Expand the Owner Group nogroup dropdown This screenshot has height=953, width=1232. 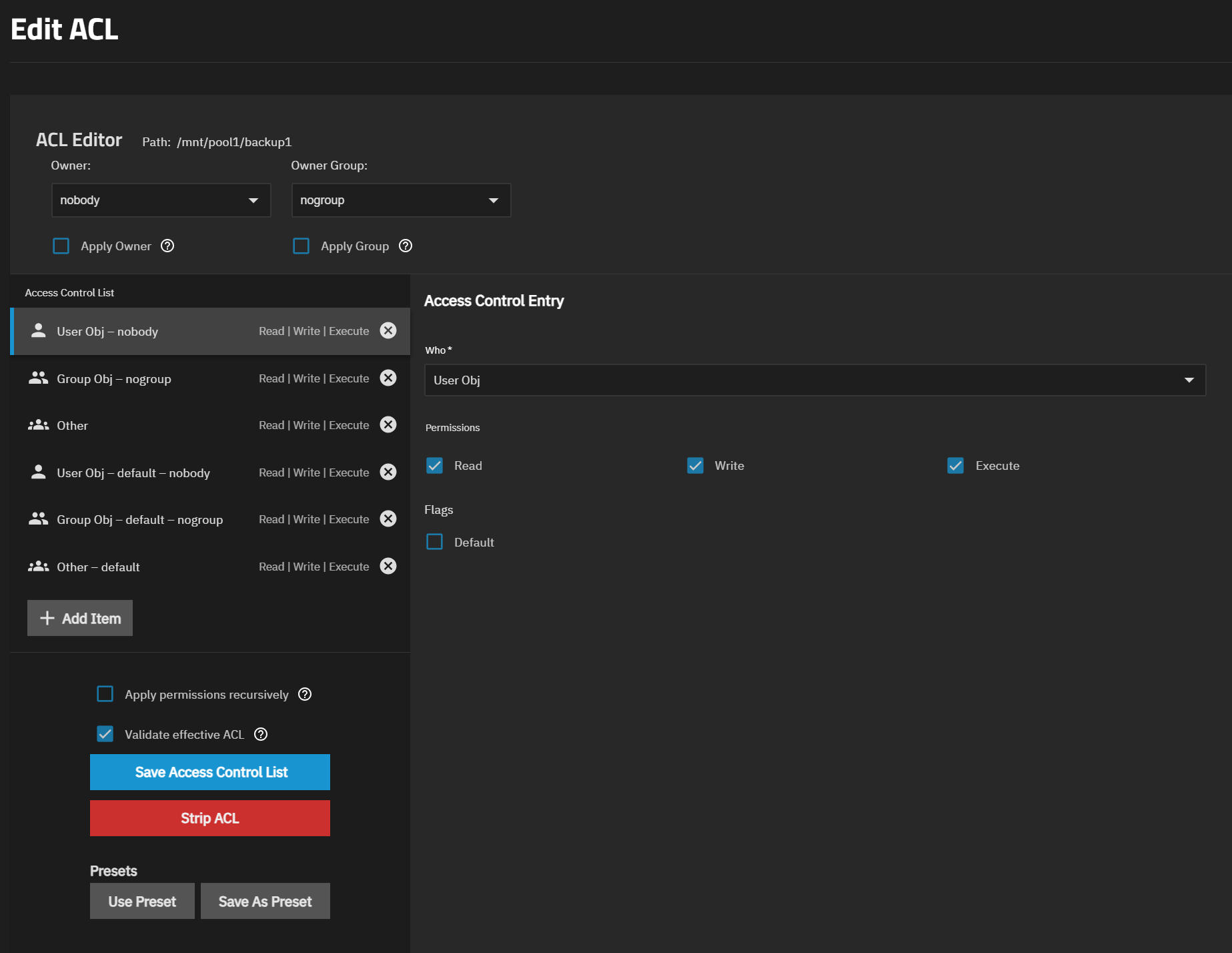[401, 200]
